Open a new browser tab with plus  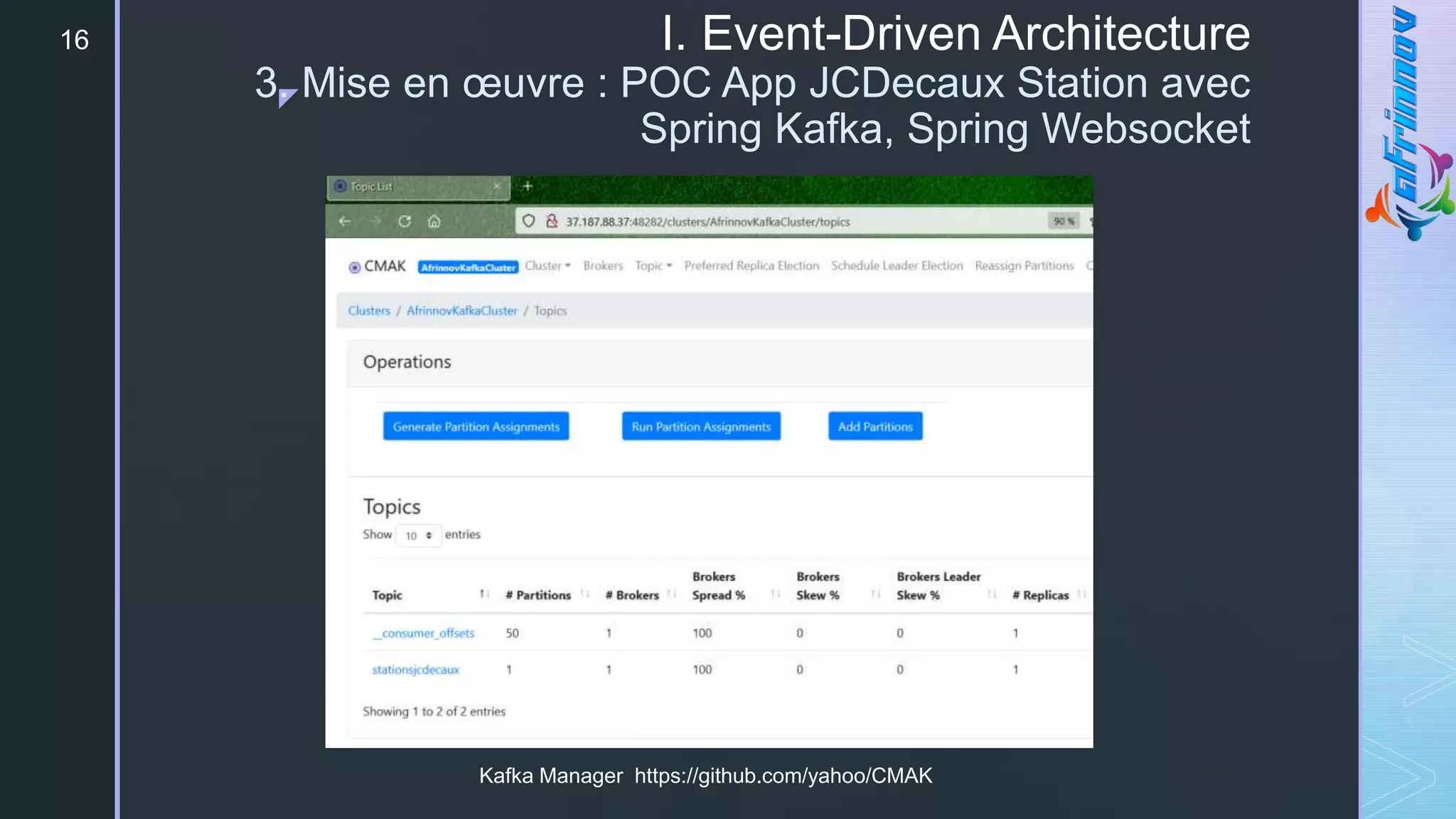click(528, 186)
